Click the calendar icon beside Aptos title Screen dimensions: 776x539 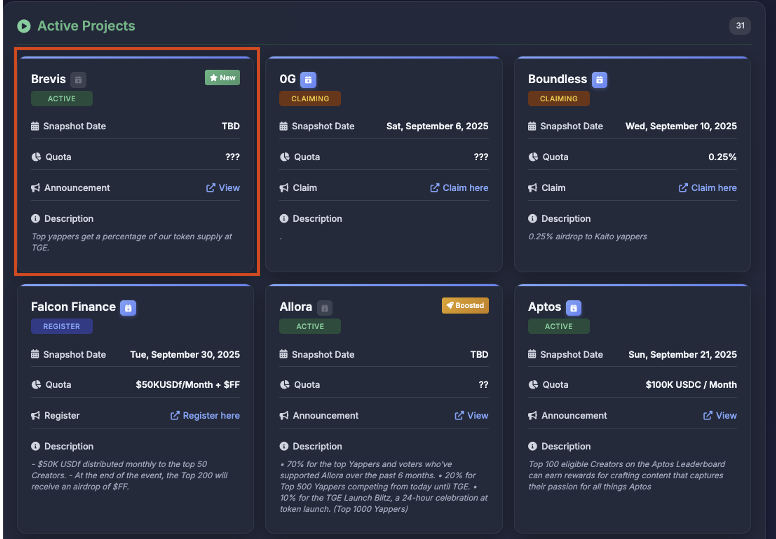pos(574,308)
